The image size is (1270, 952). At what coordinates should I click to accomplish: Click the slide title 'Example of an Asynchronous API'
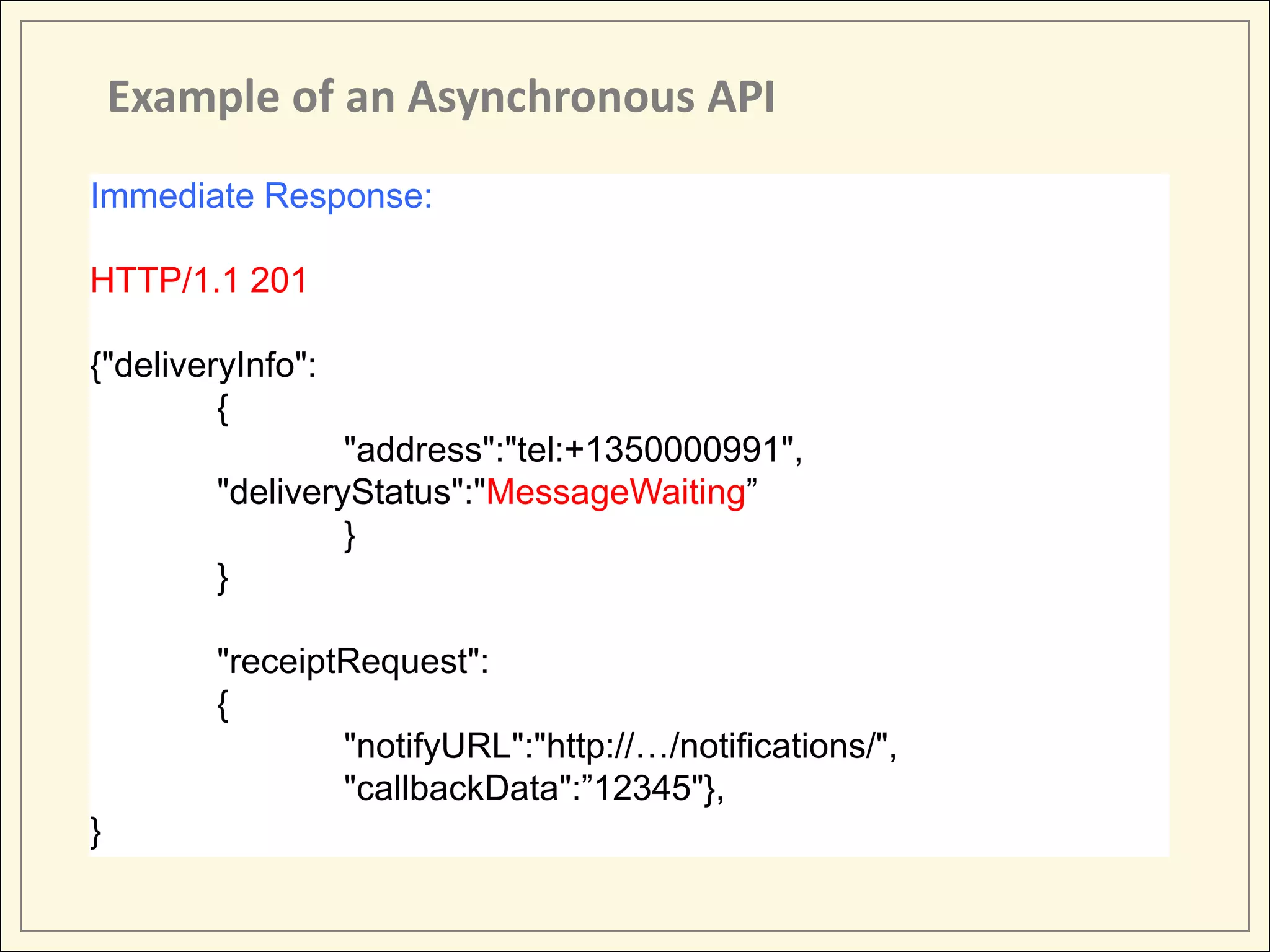point(441,97)
